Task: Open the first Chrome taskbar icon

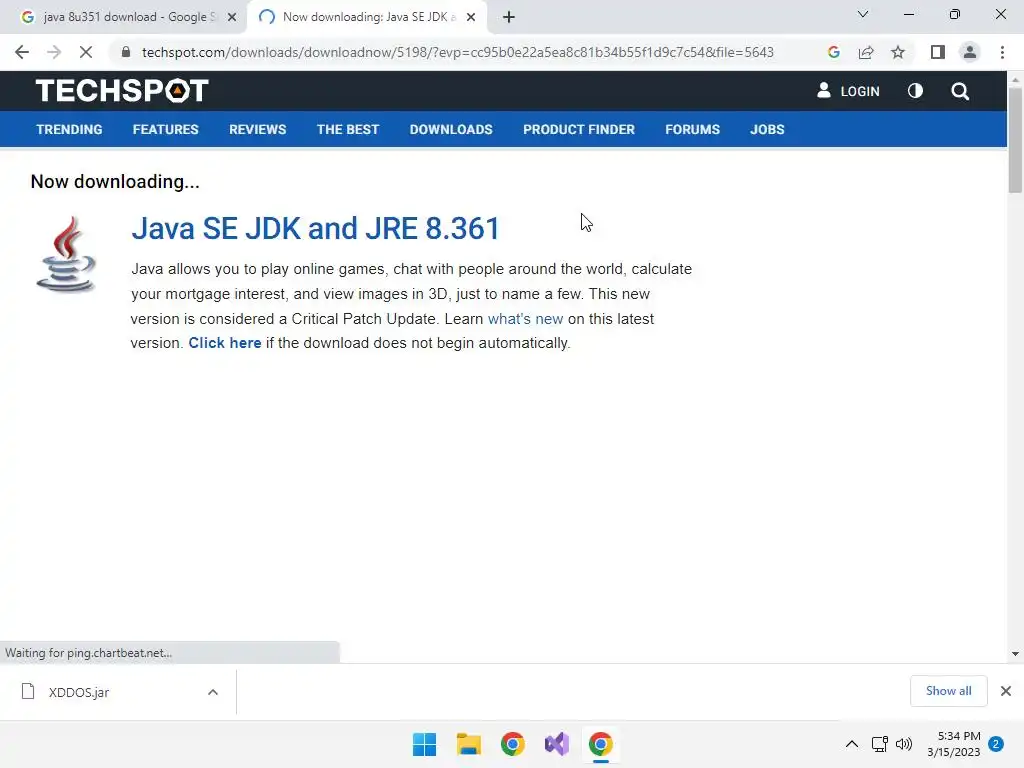Action: pos(513,744)
